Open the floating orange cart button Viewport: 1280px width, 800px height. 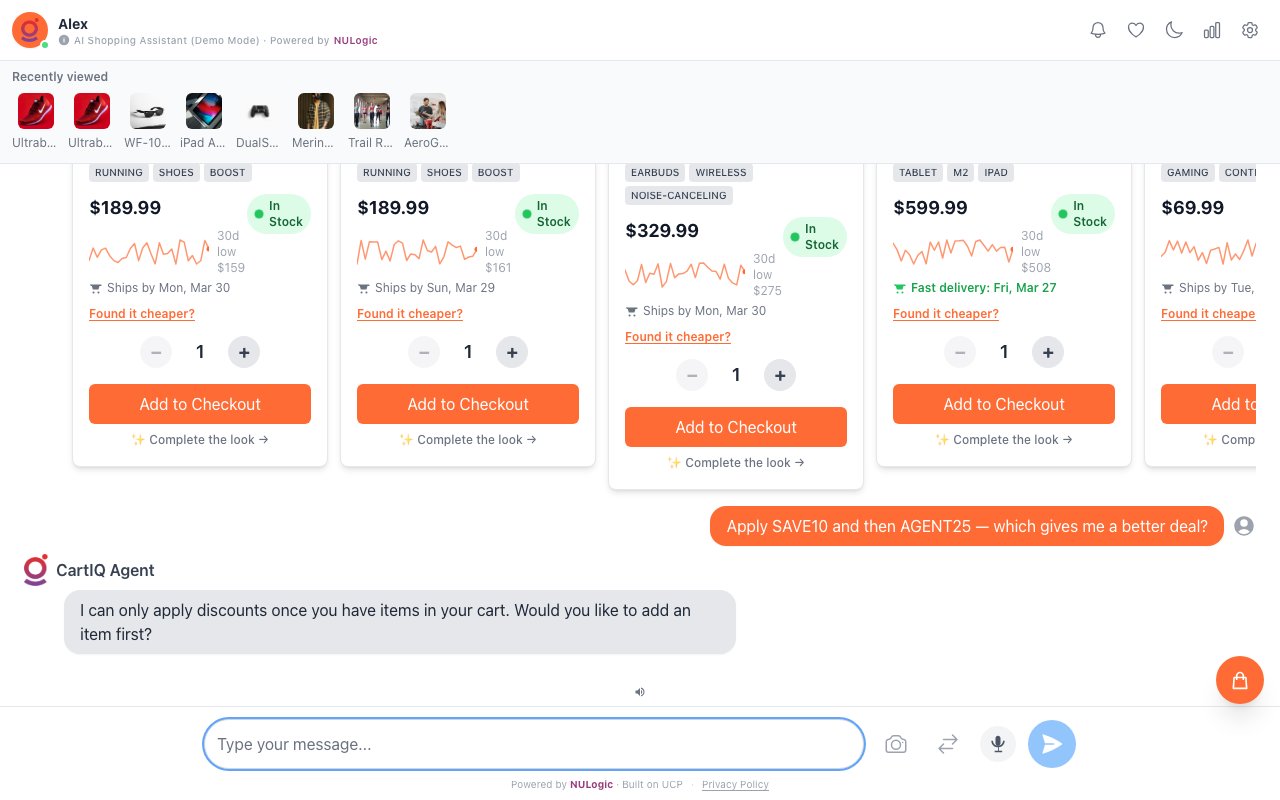coord(1239,680)
